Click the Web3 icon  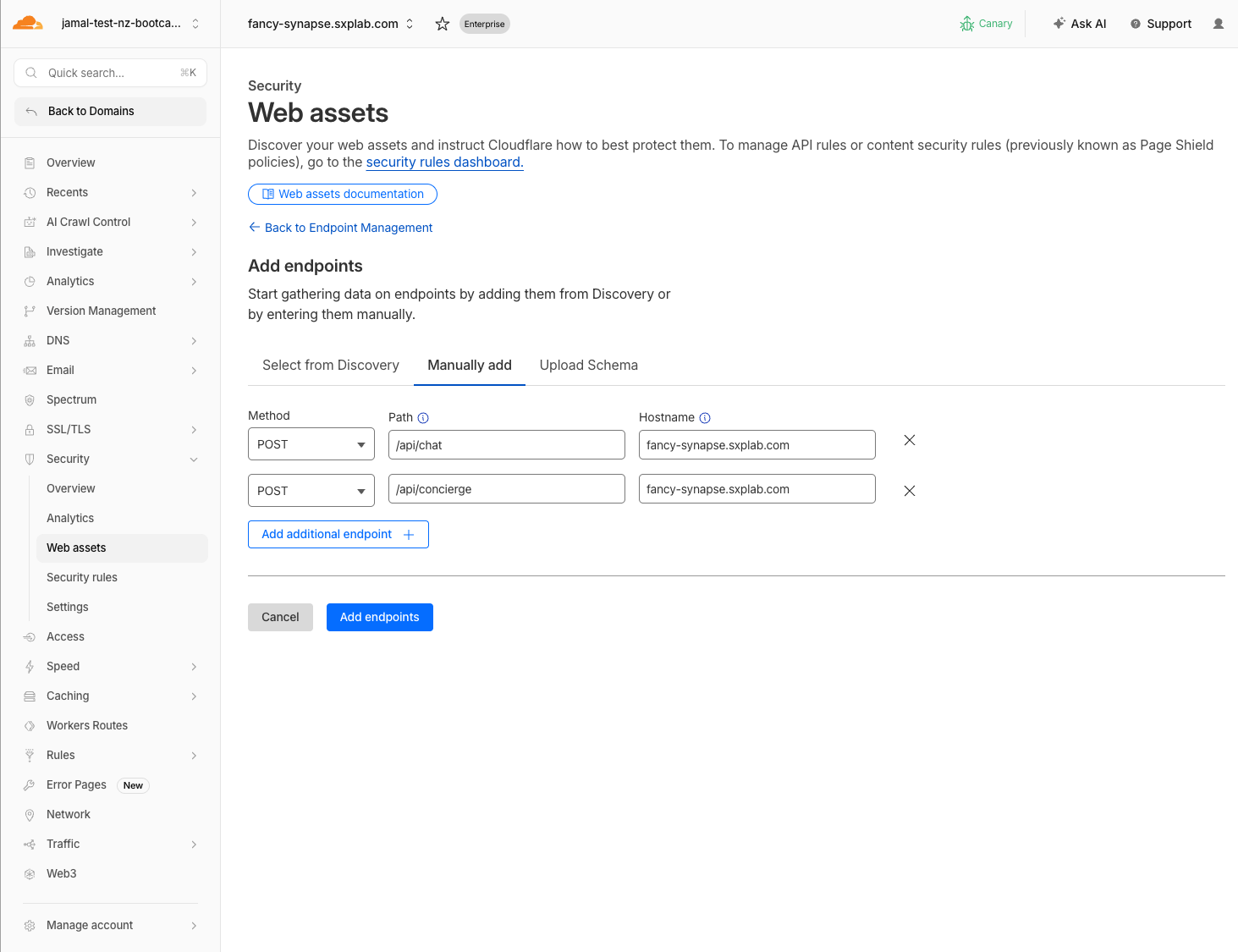click(x=30, y=873)
